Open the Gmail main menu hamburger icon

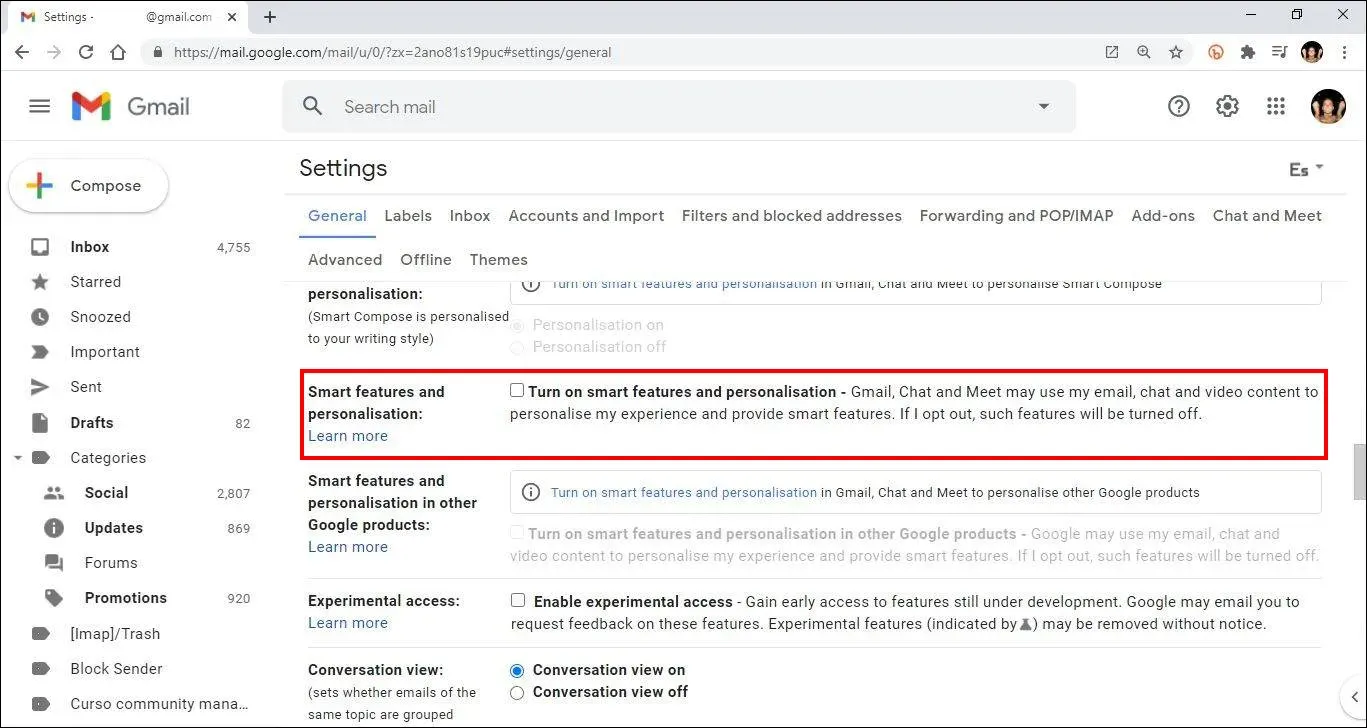[40, 106]
